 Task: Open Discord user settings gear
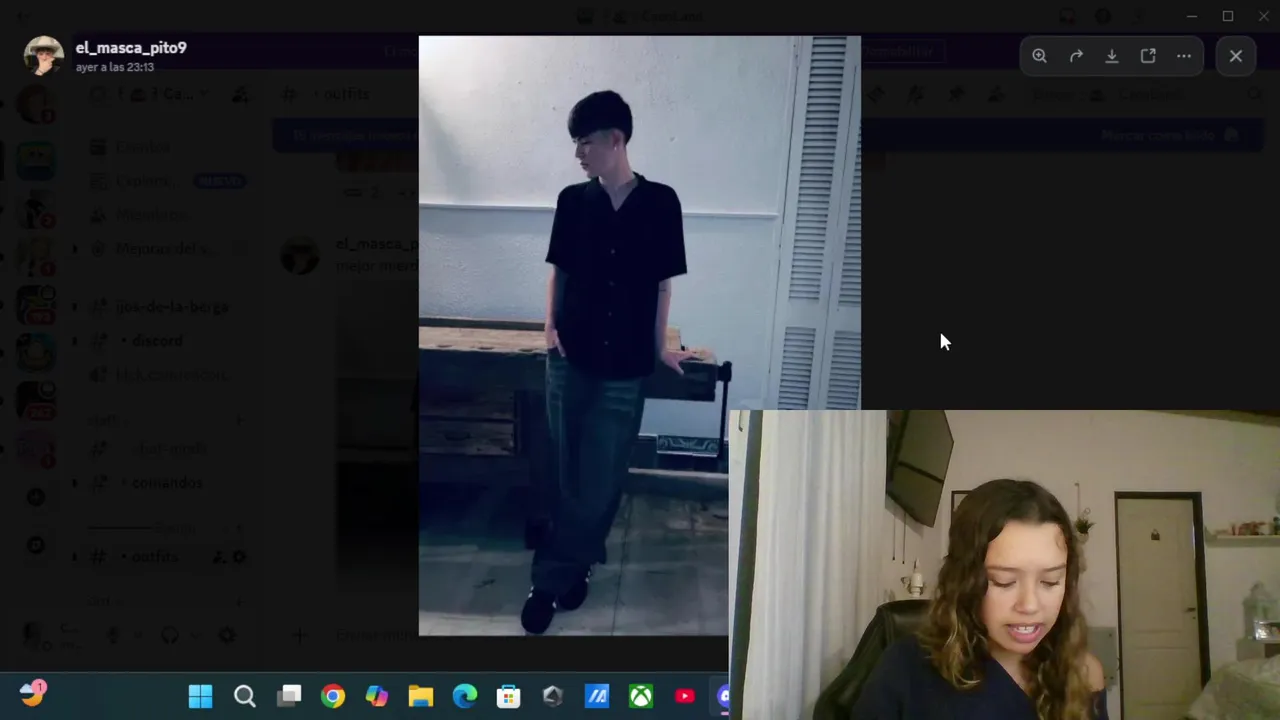[228, 635]
